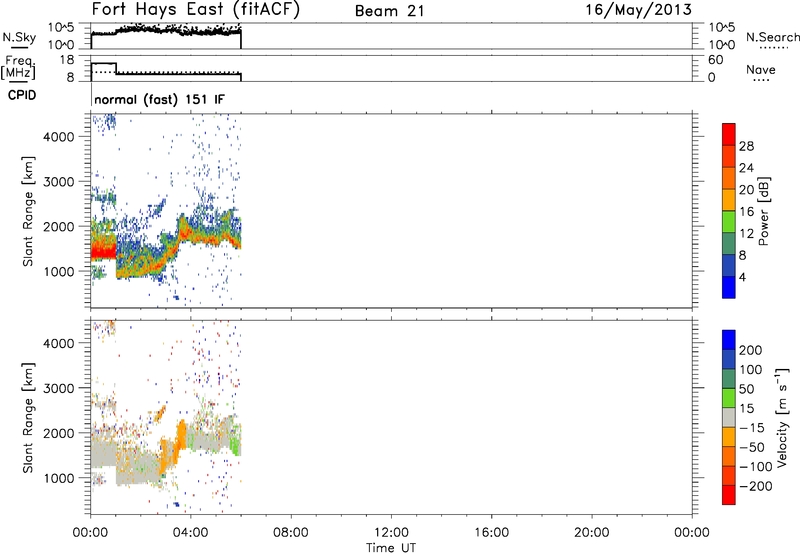Click the 'Time UT' axis label
The image size is (800, 554).
click(391, 548)
